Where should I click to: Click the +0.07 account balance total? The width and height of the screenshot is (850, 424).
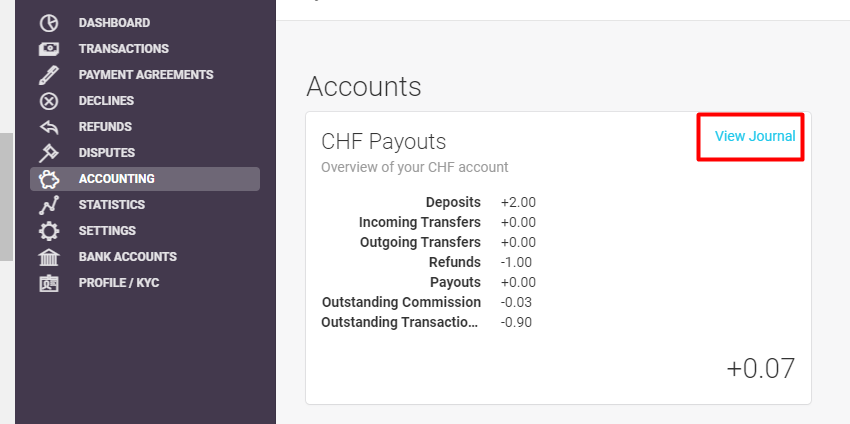761,369
